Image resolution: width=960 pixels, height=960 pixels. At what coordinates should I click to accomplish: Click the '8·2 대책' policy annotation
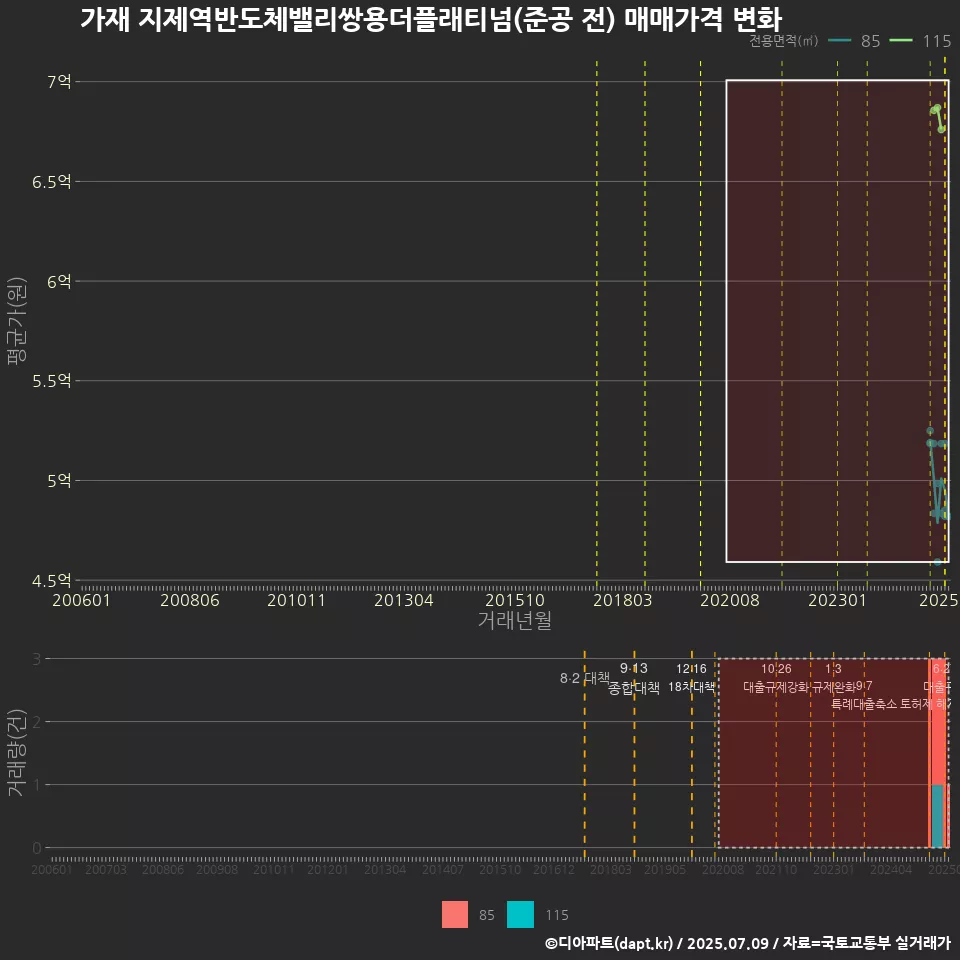(x=585, y=678)
